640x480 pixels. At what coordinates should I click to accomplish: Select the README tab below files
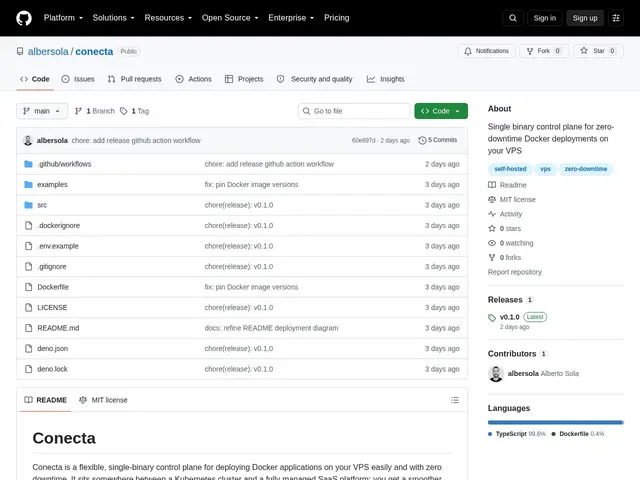45,400
